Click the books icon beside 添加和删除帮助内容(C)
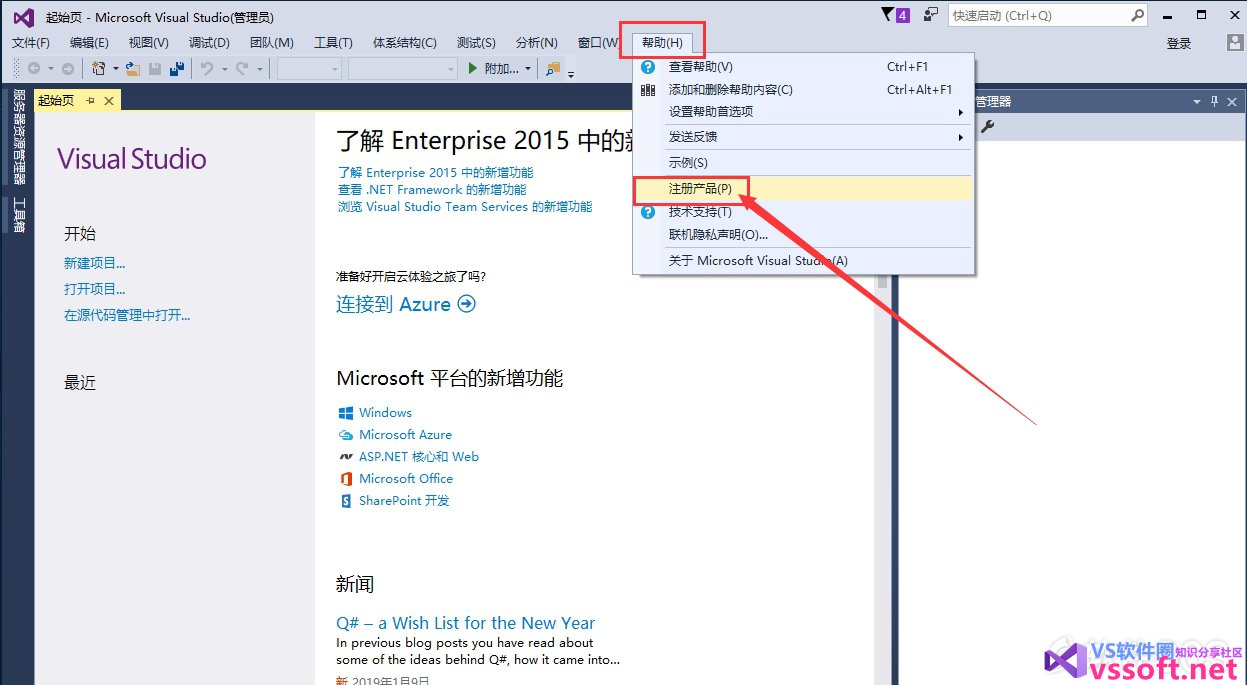 (x=648, y=90)
